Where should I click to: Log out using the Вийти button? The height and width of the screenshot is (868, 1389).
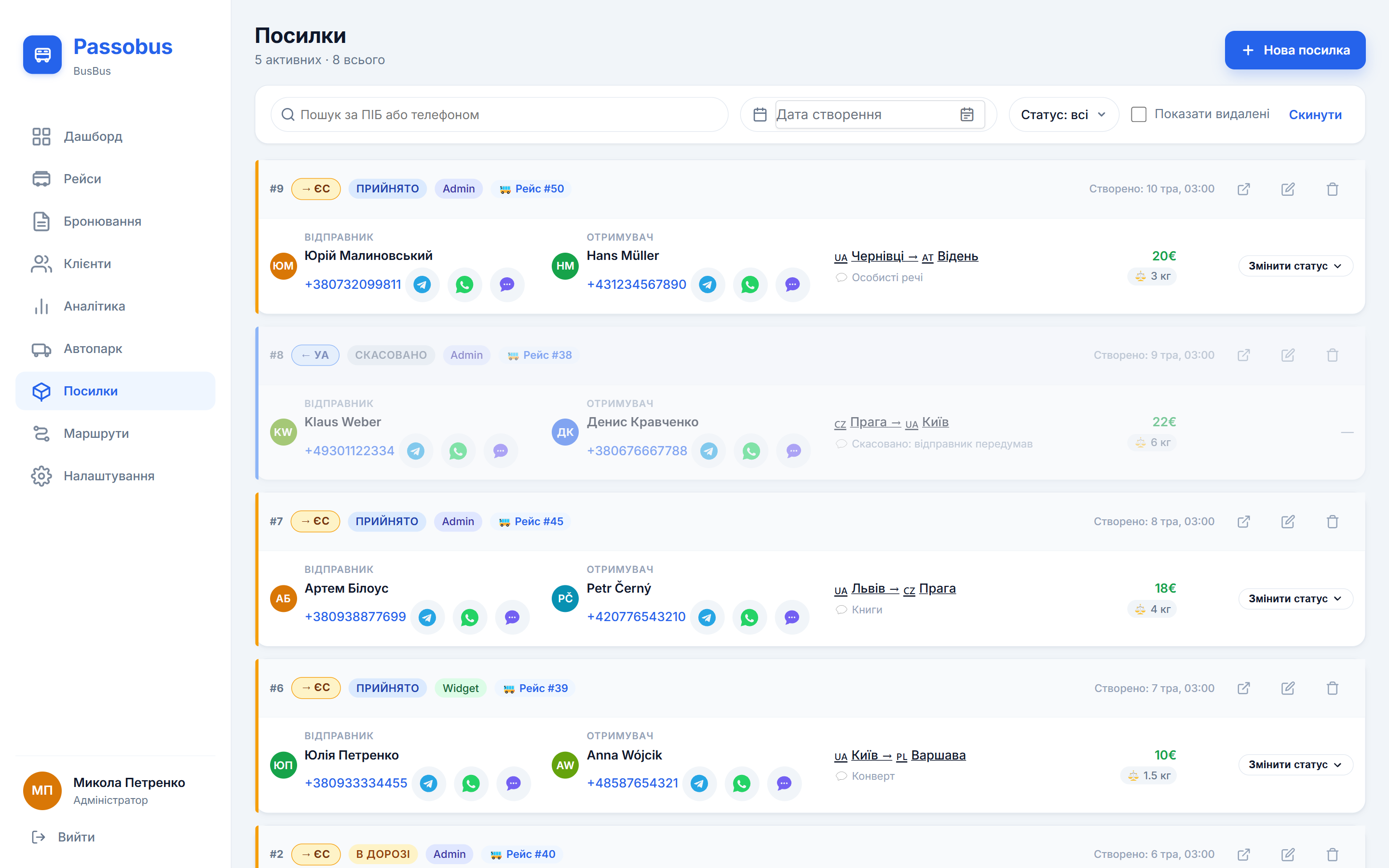click(64, 837)
